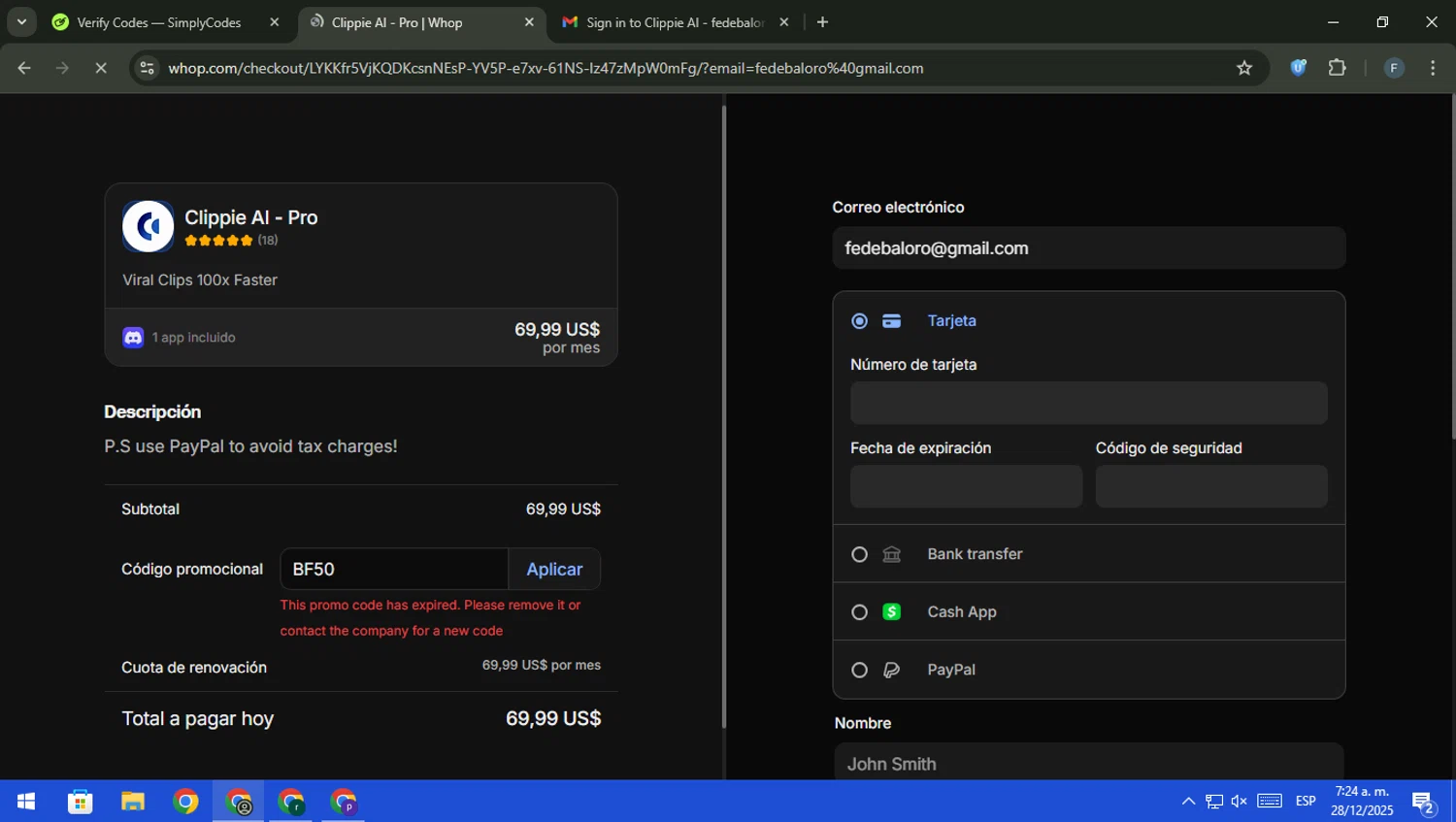The image size is (1456, 822).
Task: Click the Clippie AI - Pro product title
Action: (251, 217)
